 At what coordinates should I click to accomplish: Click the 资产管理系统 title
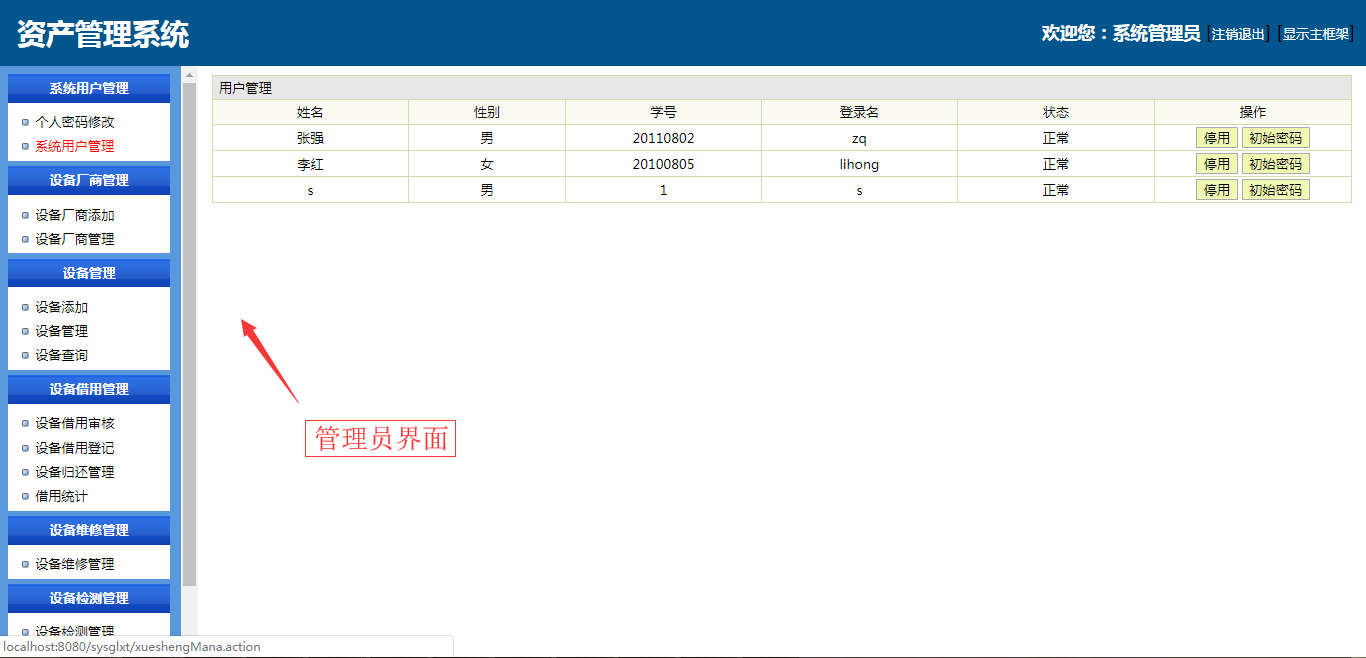[x=103, y=34]
